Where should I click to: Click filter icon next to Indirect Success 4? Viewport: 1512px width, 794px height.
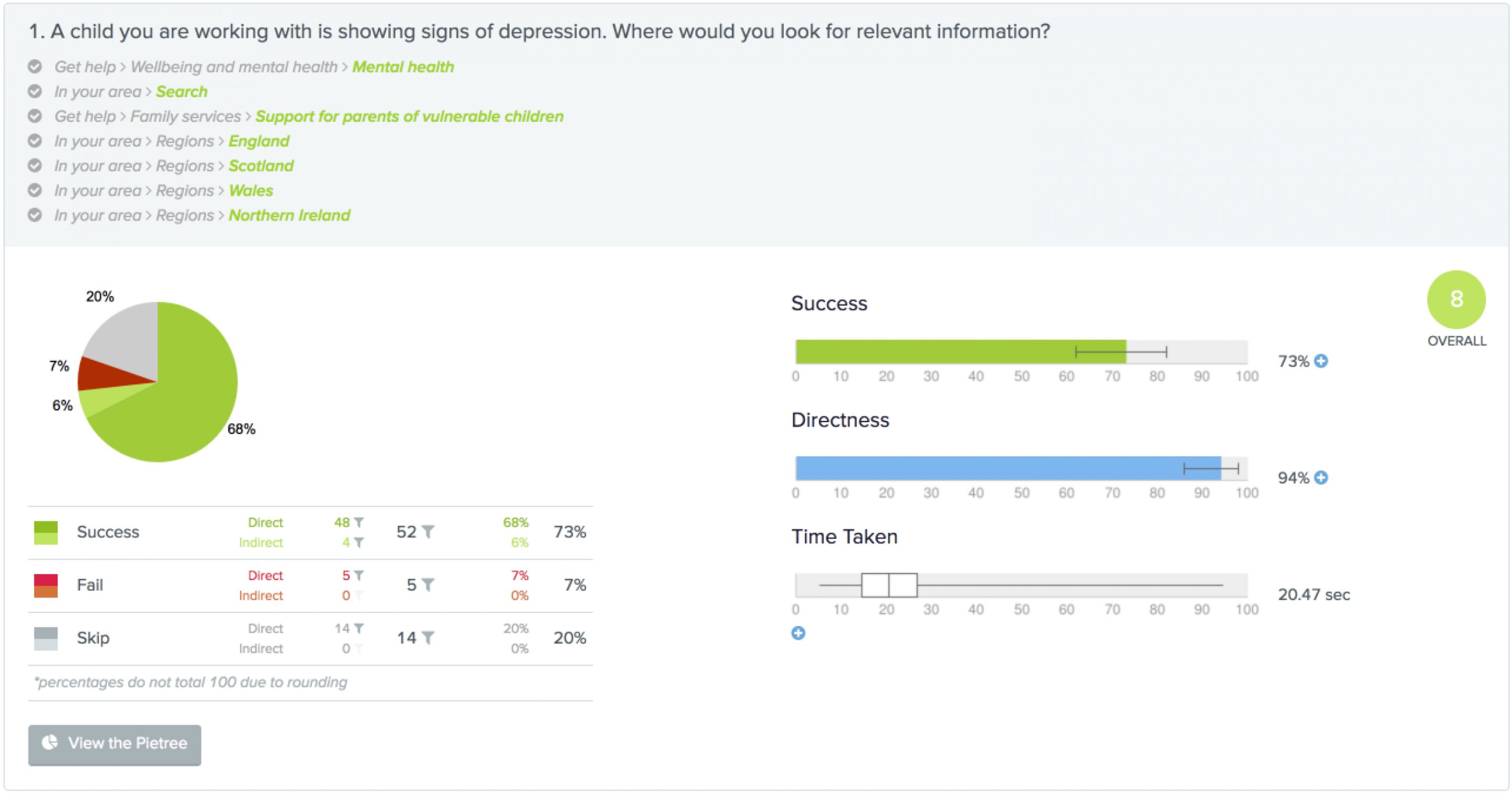359,542
